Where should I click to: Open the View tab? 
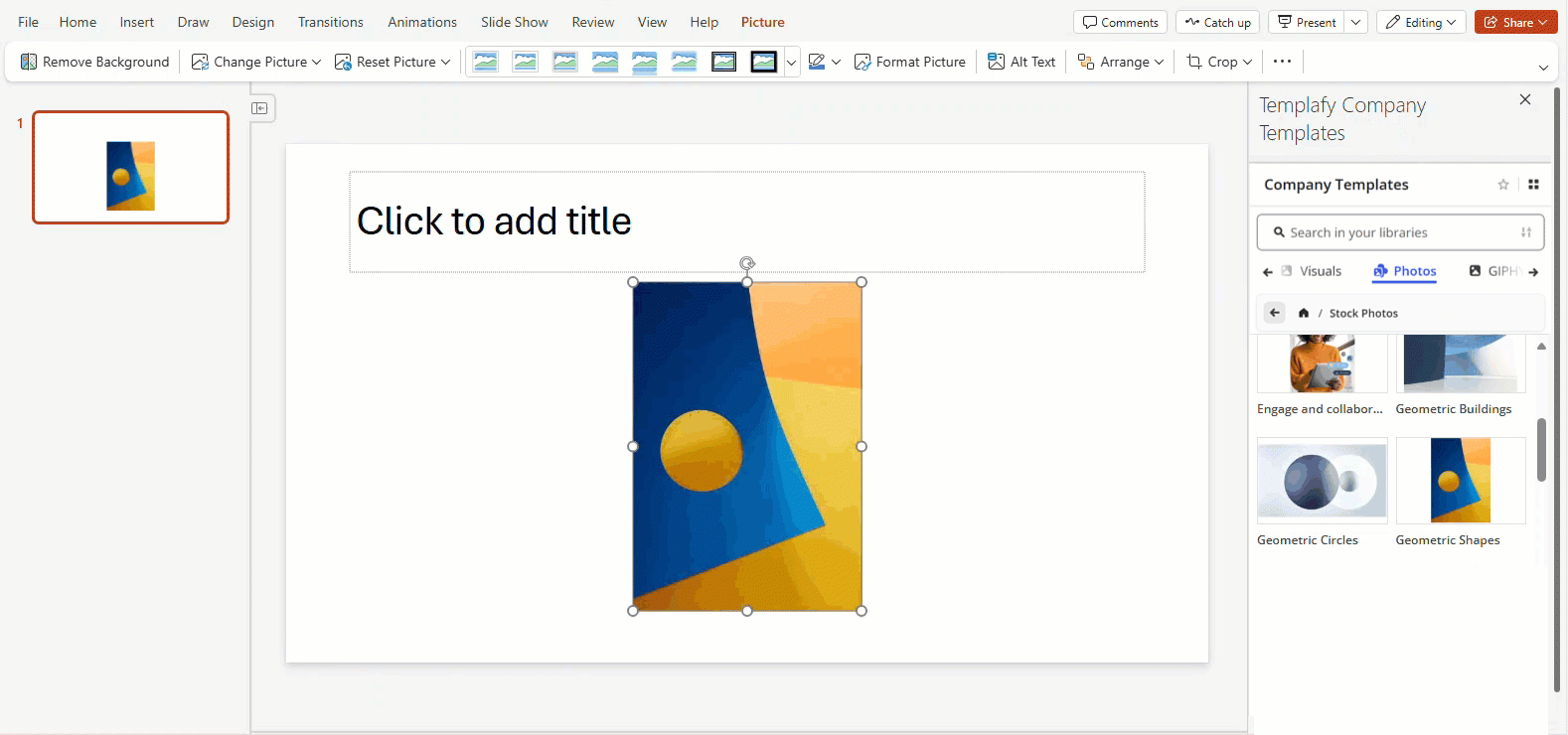(652, 22)
